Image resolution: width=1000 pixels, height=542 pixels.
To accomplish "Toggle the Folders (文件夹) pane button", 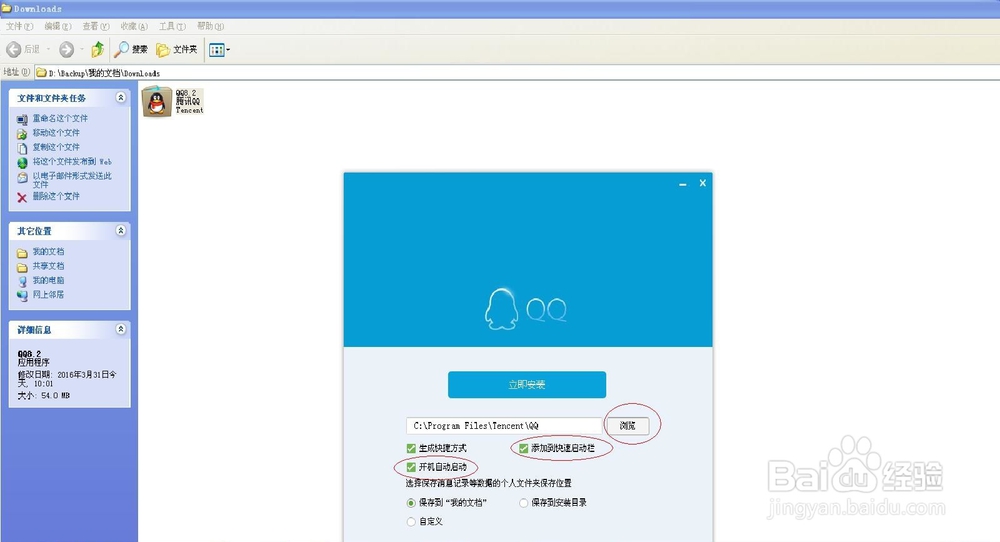I will 177,49.
